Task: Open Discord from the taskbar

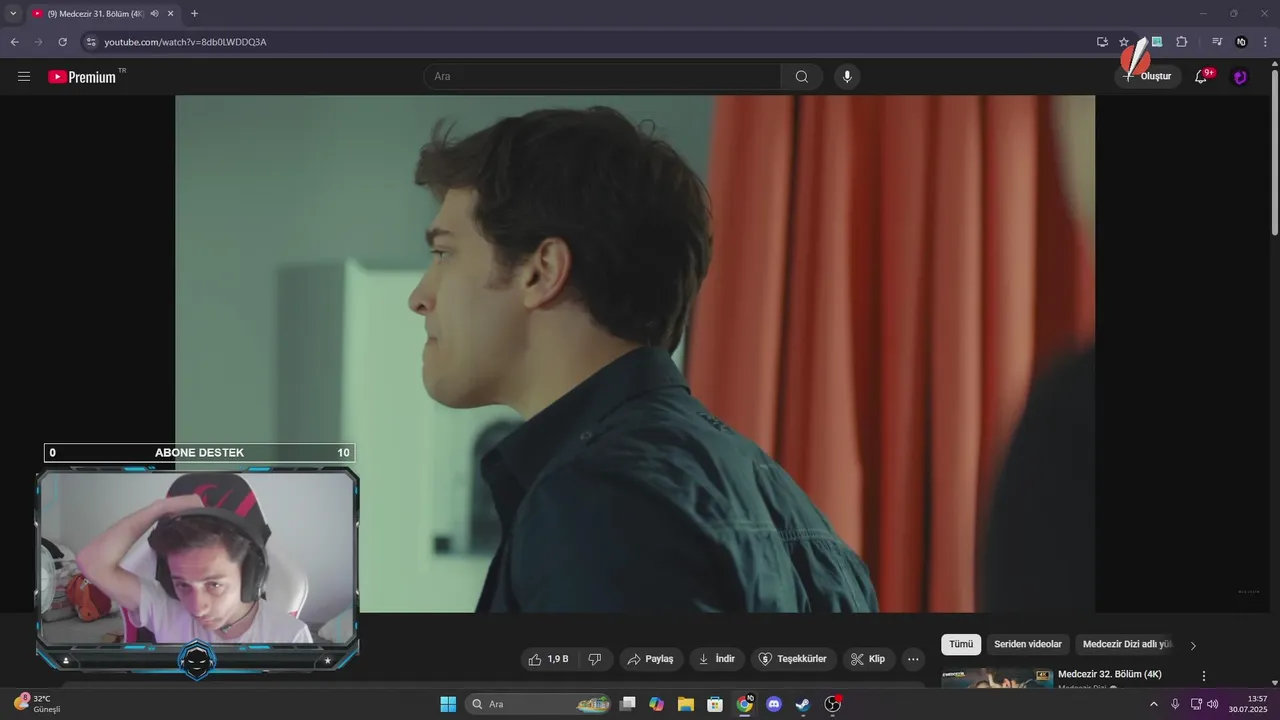Action: tap(773, 704)
